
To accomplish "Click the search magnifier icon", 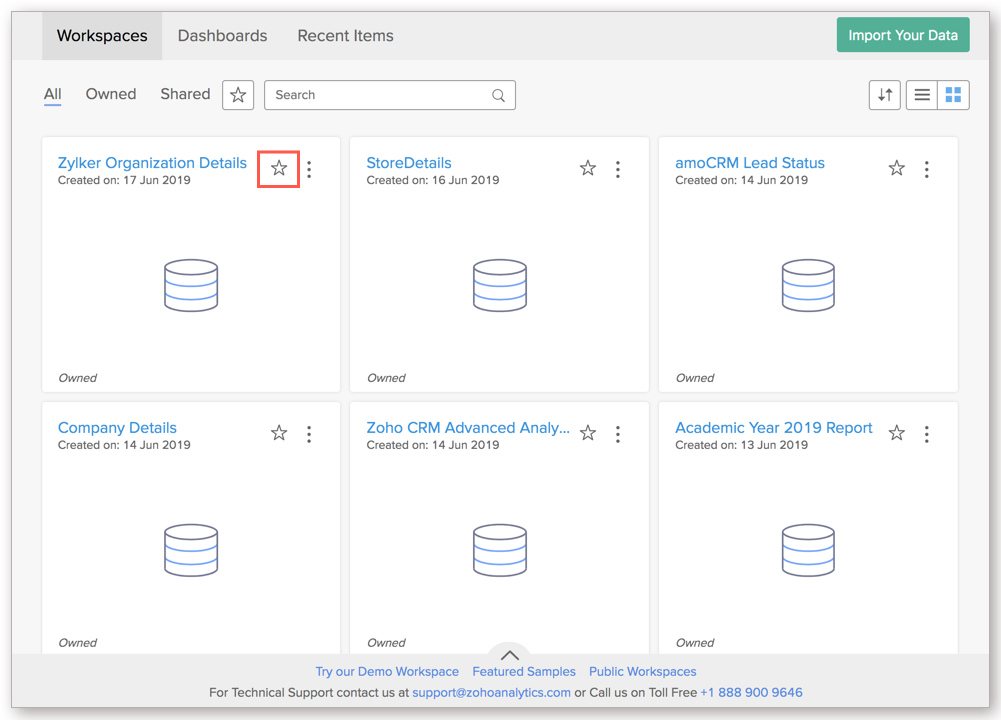I will pyautogui.click(x=498, y=96).
